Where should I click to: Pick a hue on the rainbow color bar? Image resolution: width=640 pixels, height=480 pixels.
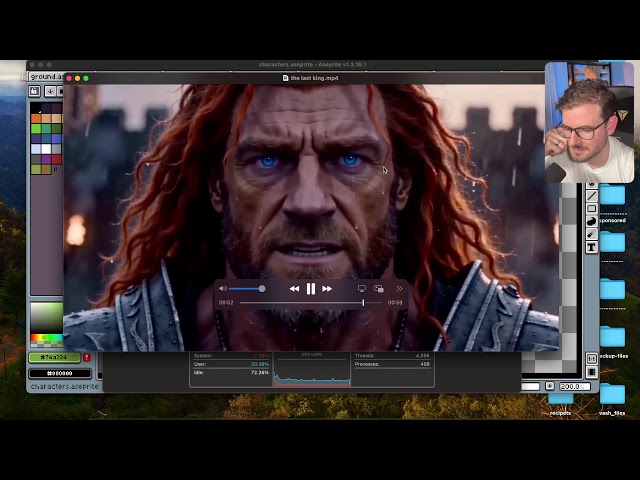click(x=47, y=338)
